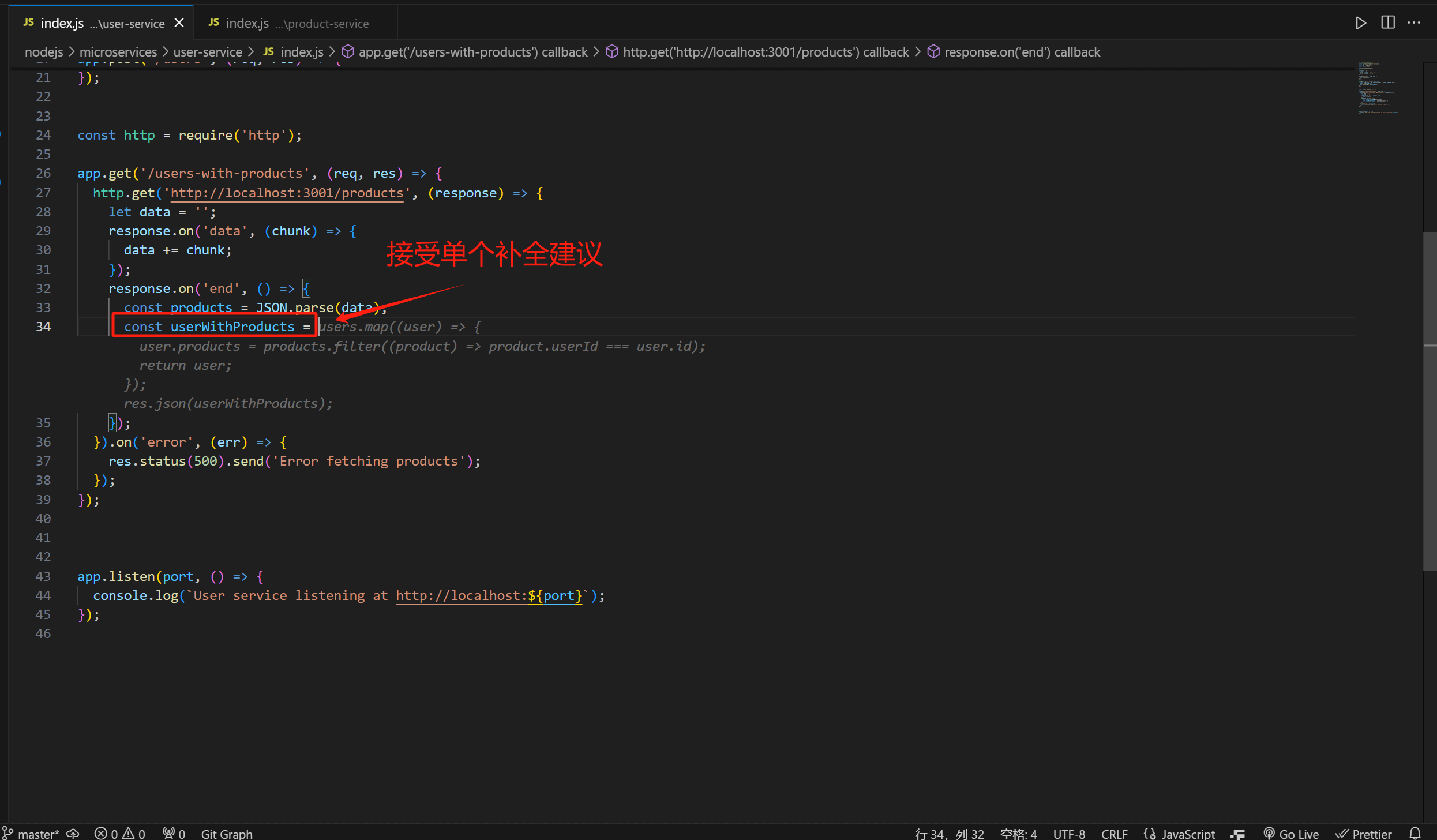Click the Split Editor icon
This screenshot has height=840, width=1437.
pos(1387,23)
